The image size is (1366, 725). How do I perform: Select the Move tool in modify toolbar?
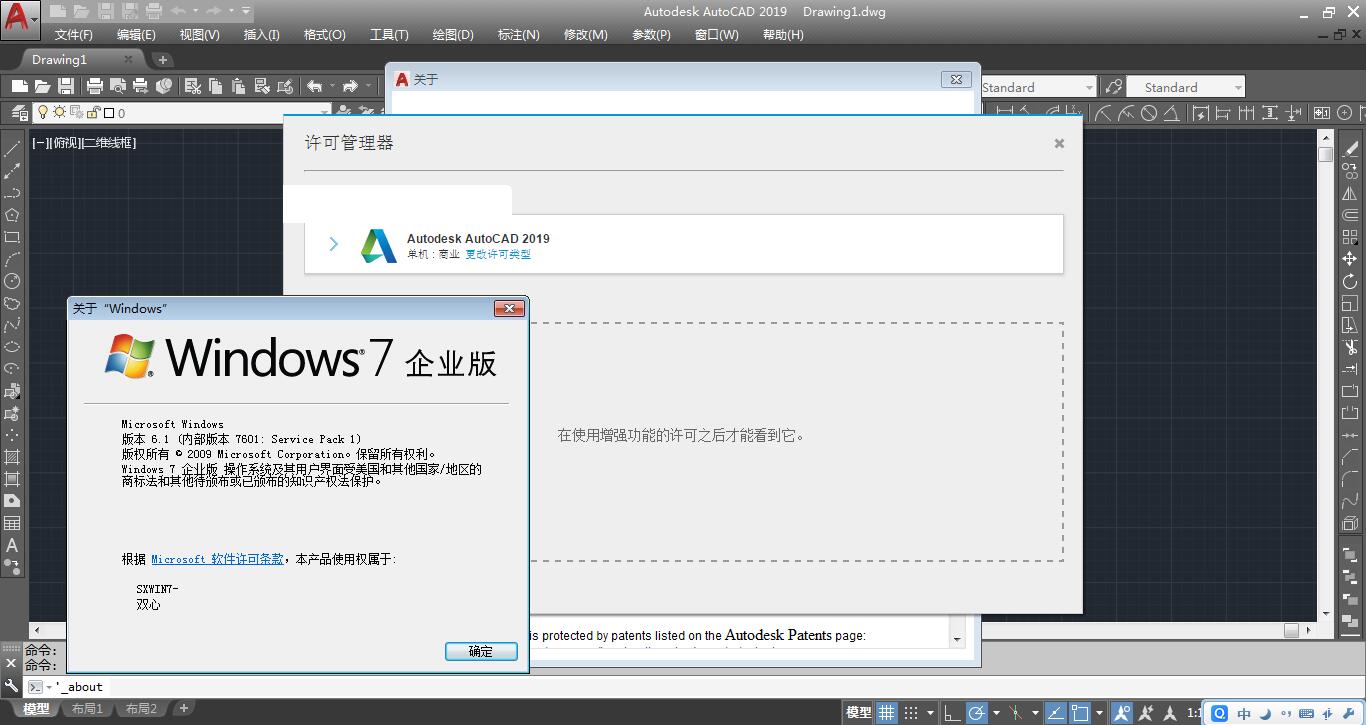[1350, 259]
